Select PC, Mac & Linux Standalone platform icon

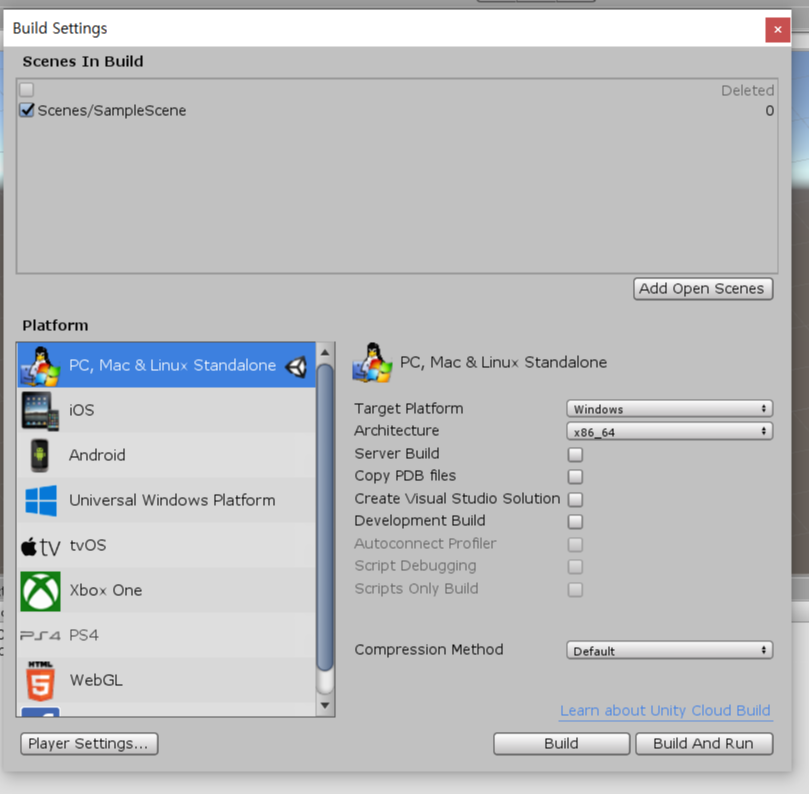point(40,366)
